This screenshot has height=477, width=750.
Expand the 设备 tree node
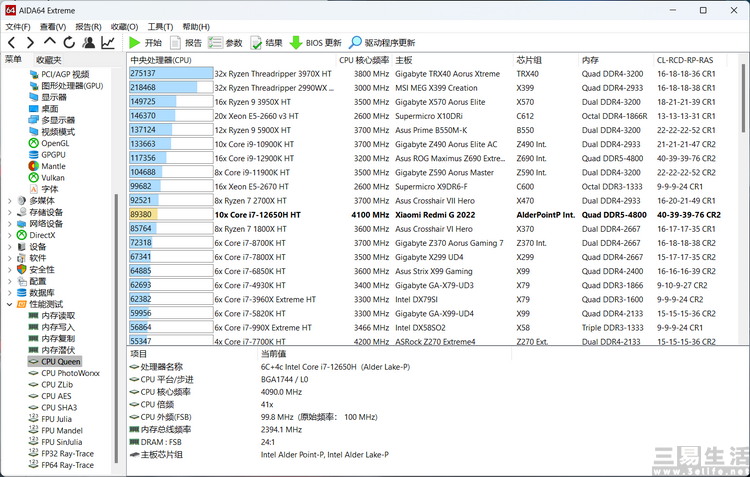tap(10, 247)
